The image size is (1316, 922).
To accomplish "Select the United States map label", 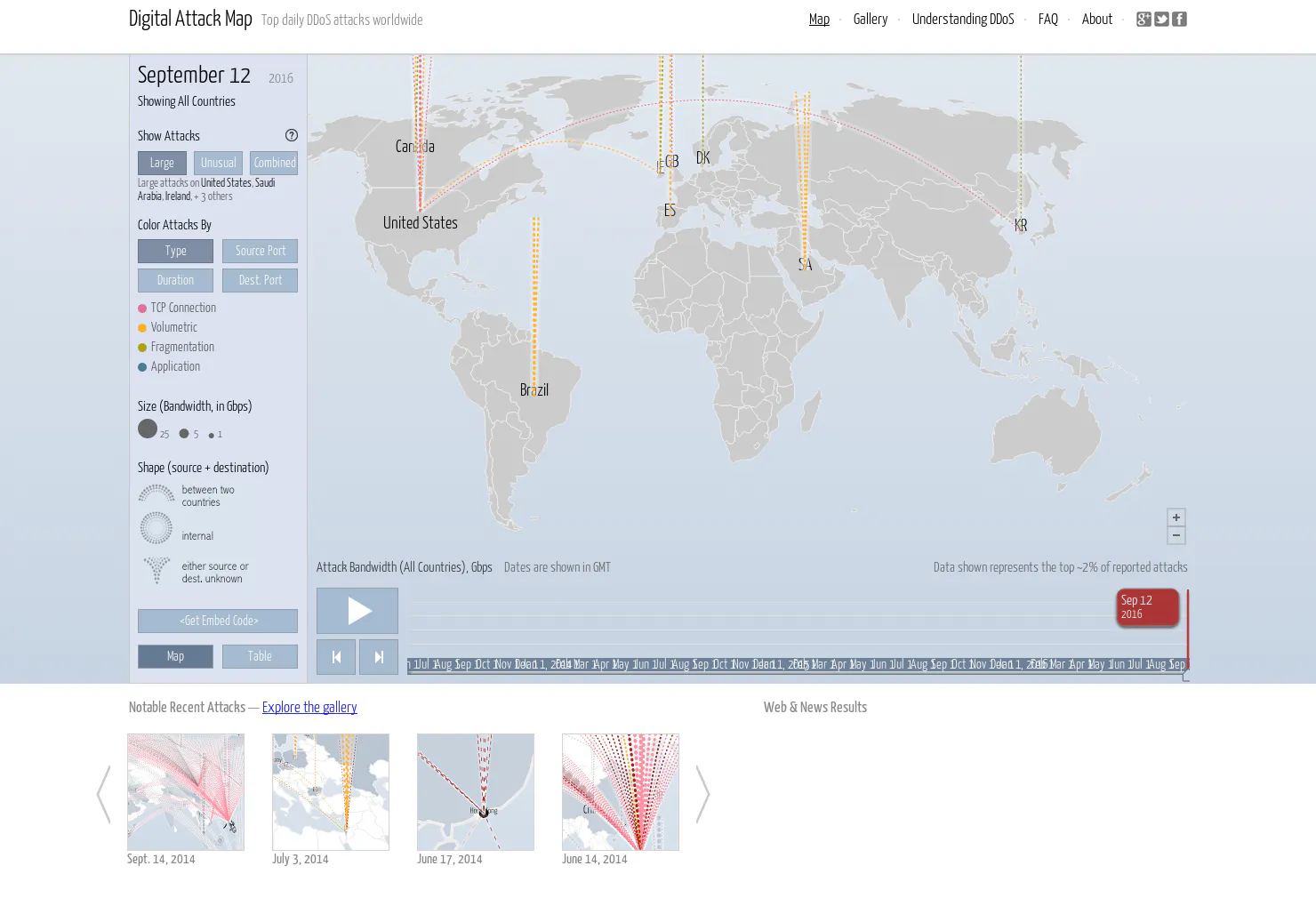I will (x=421, y=223).
